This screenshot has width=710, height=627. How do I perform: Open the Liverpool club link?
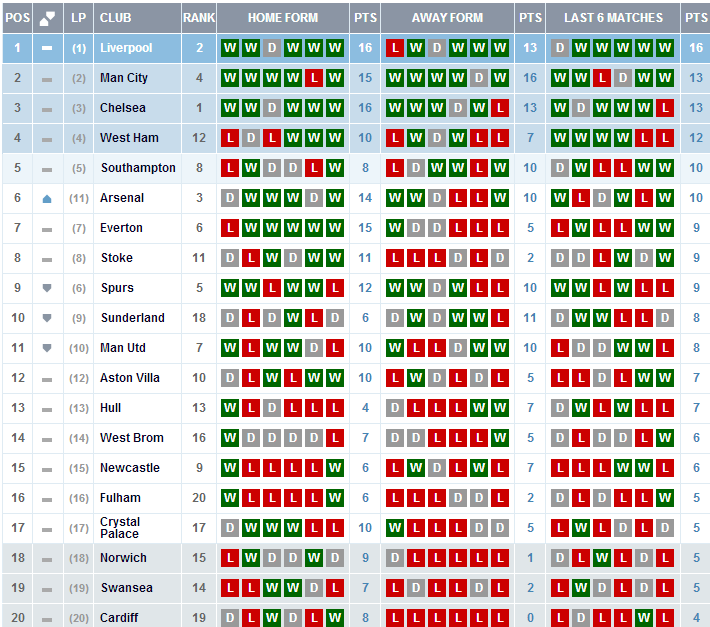(126, 48)
